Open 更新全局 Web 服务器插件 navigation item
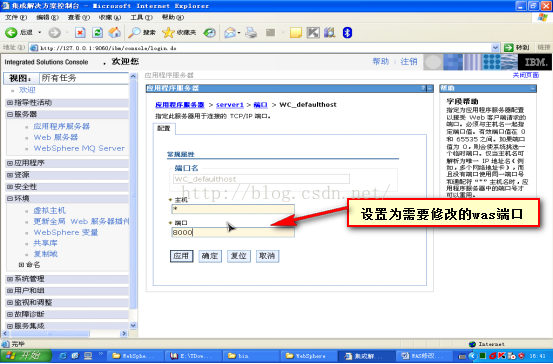This screenshot has width=553, height=364. (81, 222)
